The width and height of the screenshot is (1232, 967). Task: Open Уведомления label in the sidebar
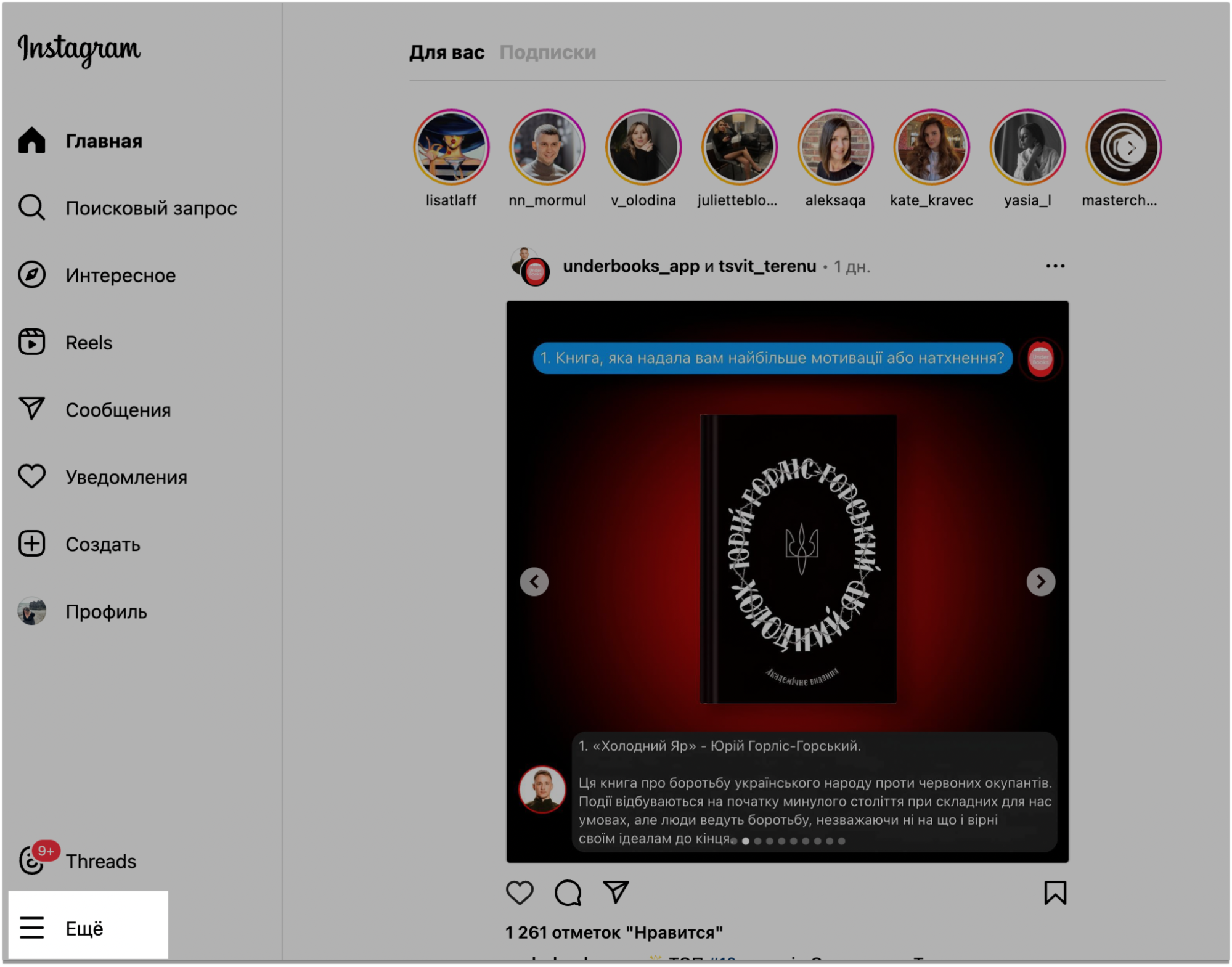click(x=126, y=477)
